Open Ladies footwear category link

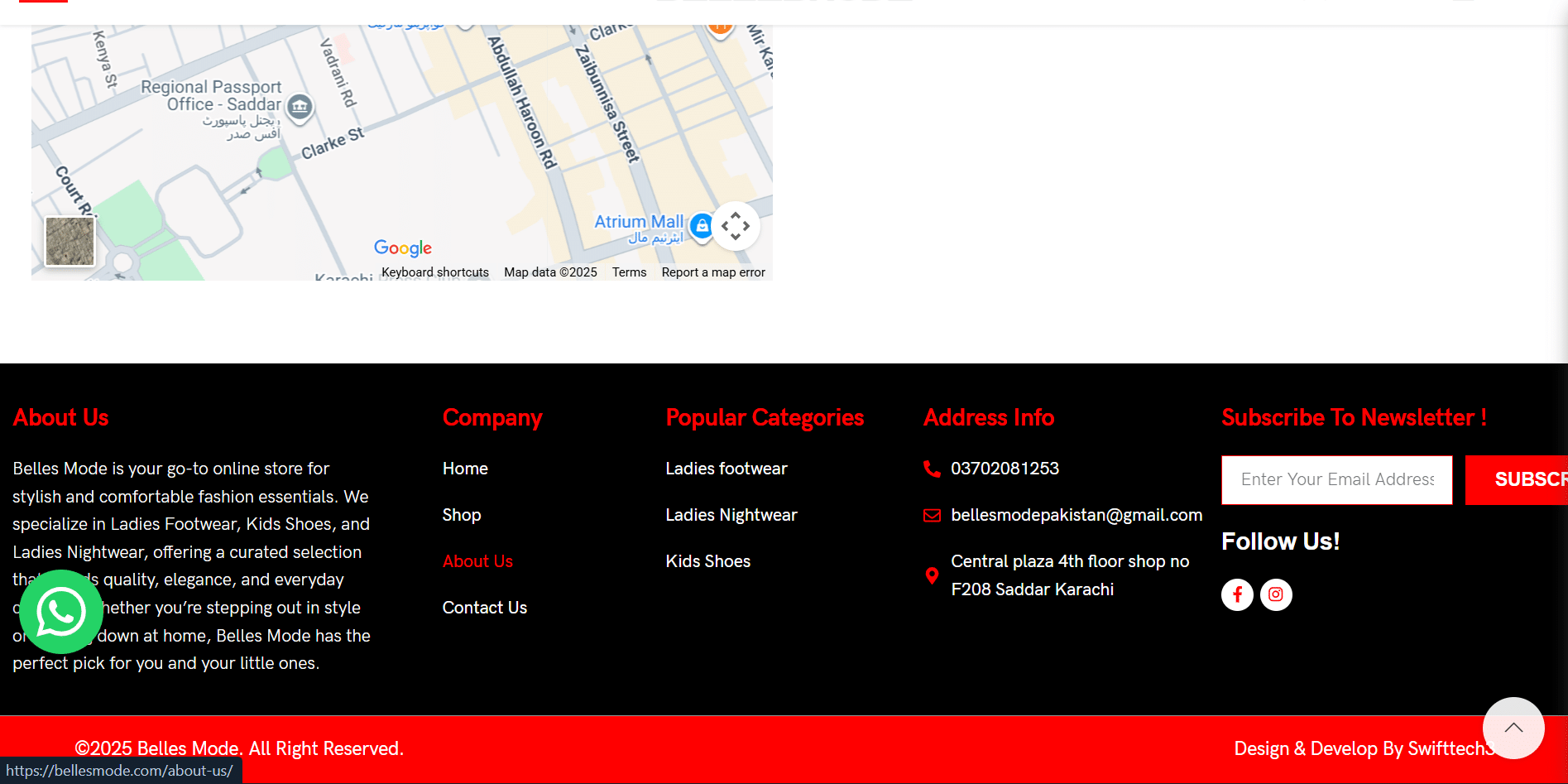point(726,469)
